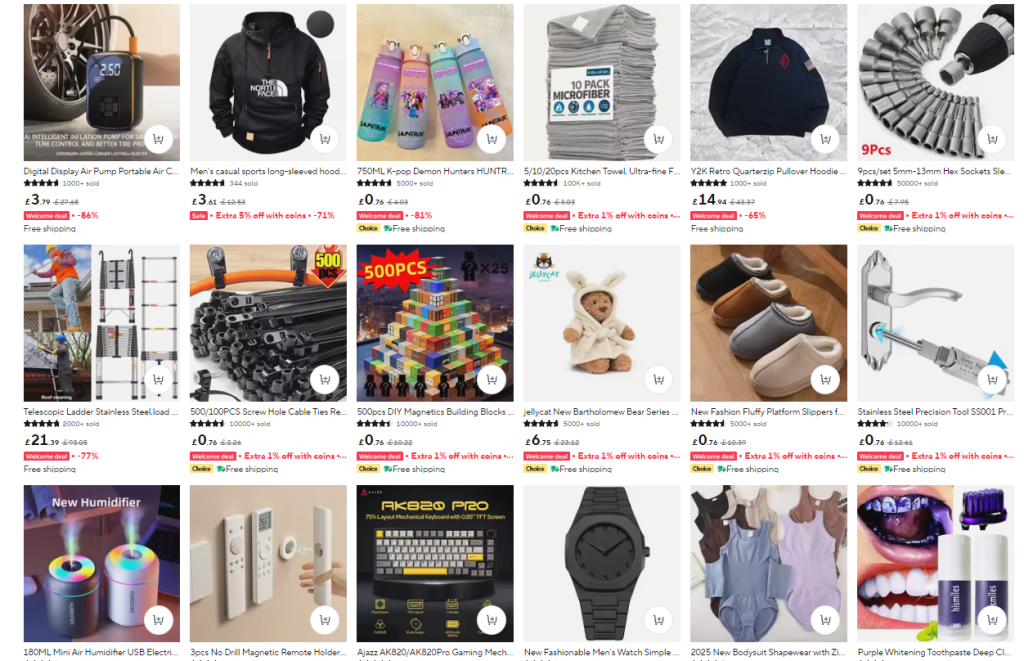Add 500pcs cable ties to cart
The height and width of the screenshot is (661, 1024).
(x=325, y=379)
